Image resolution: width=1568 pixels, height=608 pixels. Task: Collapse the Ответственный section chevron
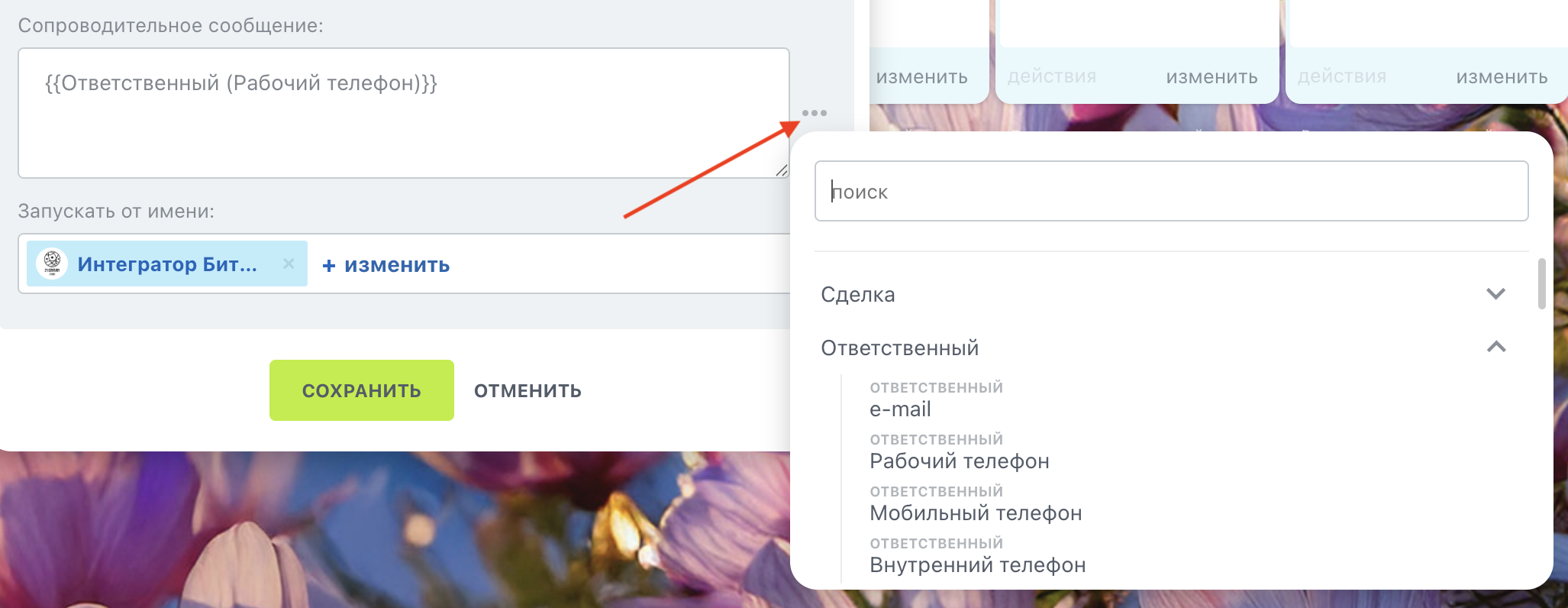(x=1496, y=347)
